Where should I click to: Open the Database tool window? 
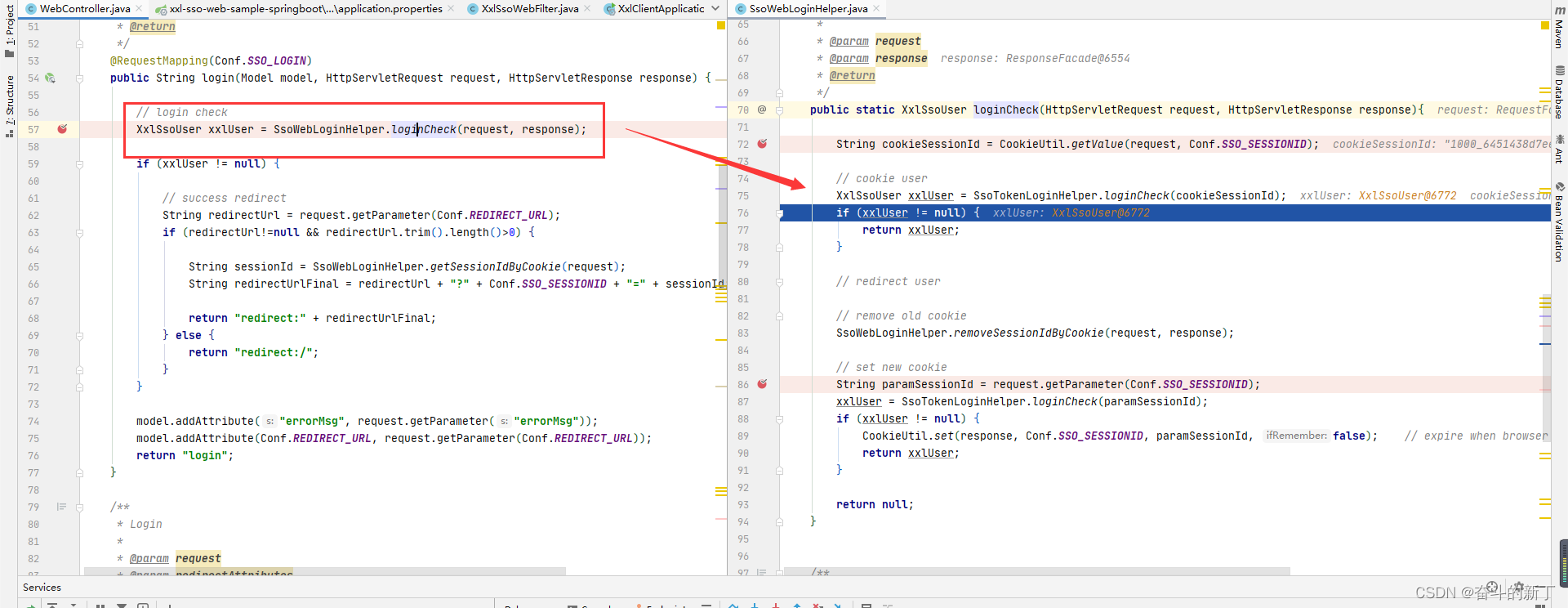(x=1559, y=92)
